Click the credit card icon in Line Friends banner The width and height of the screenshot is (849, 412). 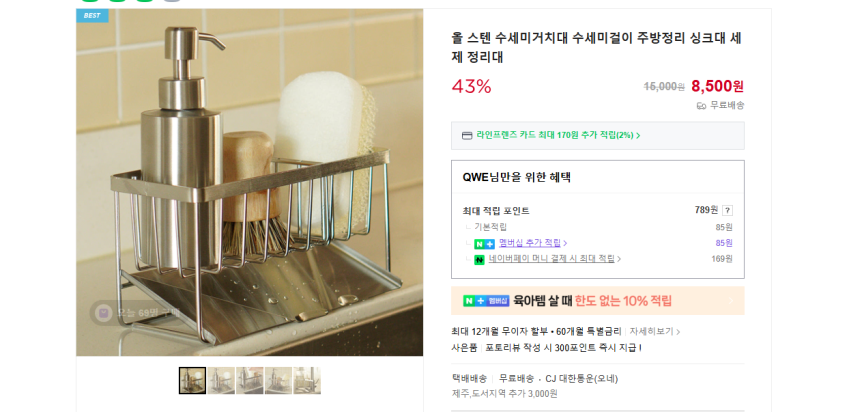click(467, 135)
